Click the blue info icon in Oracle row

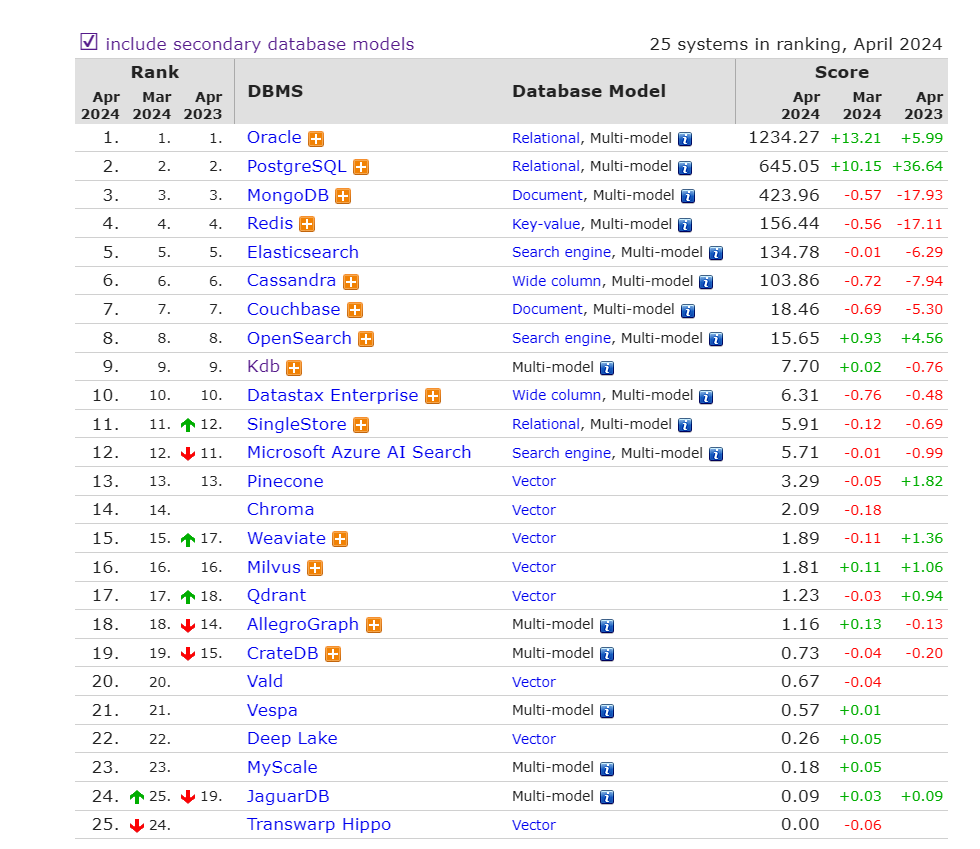[x=685, y=139]
